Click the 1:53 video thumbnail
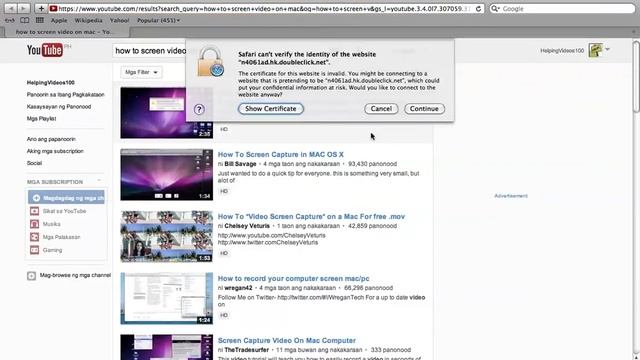Viewport: 640px width, 360px height. (x=166, y=236)
